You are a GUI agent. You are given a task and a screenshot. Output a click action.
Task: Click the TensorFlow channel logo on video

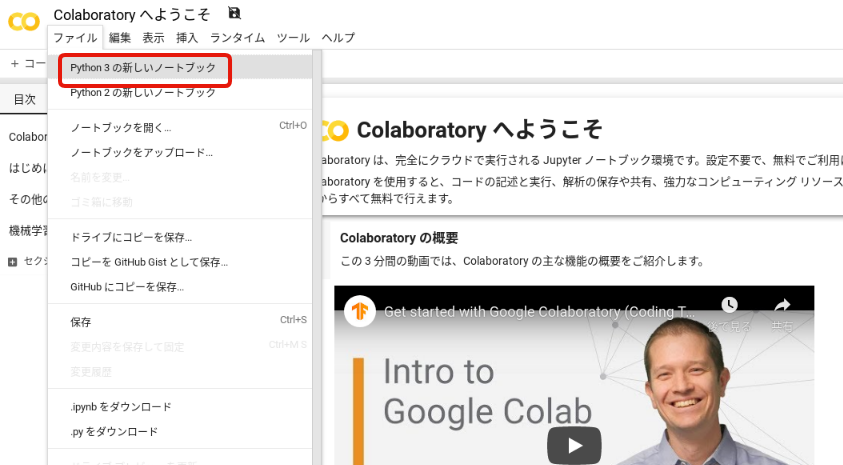(x=360, y=311)
